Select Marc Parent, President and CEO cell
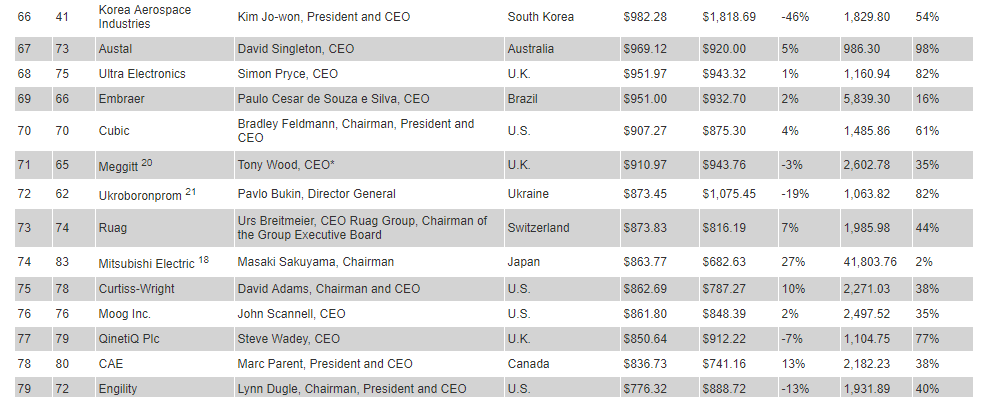Viewport: 993px width, 397px height. coord(369,364)
